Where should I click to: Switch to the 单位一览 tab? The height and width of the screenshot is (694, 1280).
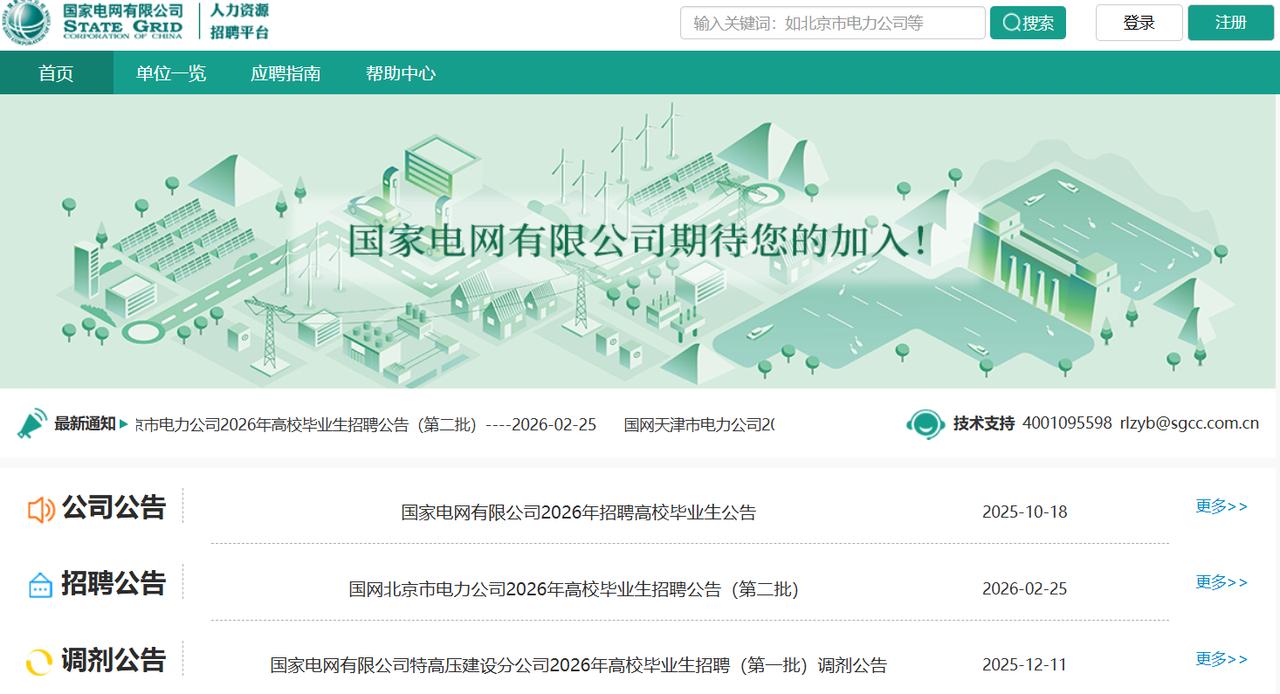tap(172, 73)
